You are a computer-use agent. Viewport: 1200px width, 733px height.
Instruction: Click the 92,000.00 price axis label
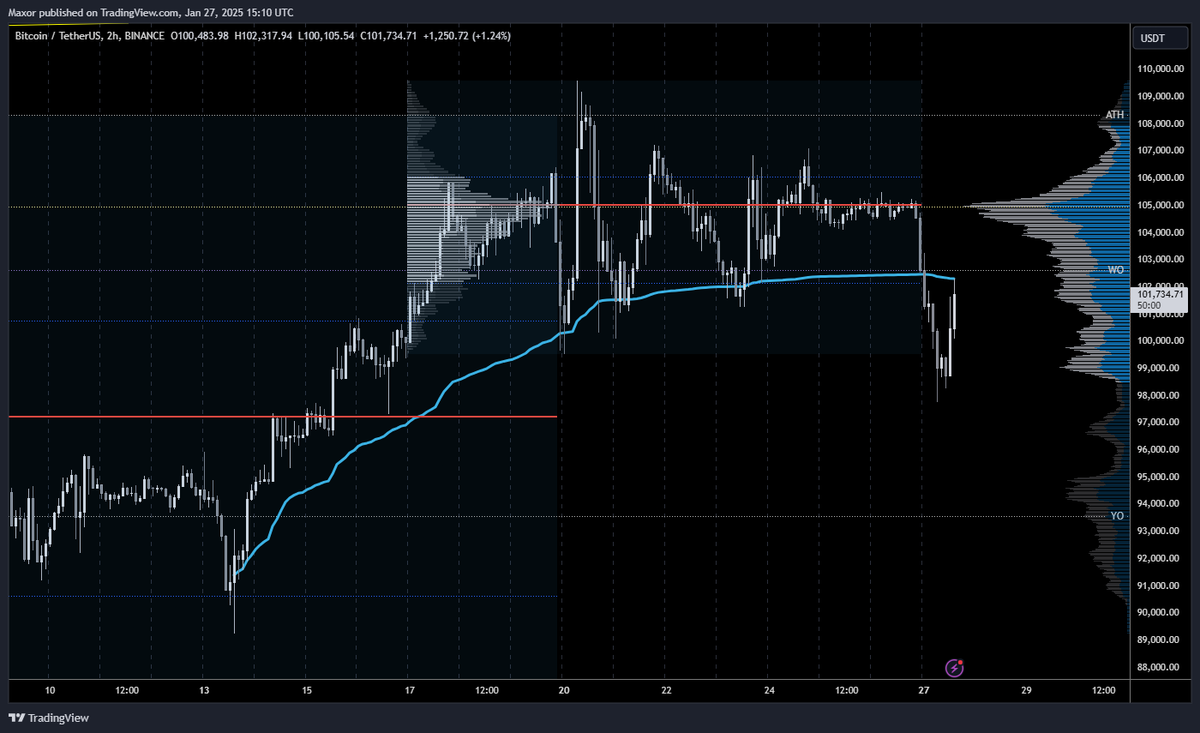point(1160,559)
